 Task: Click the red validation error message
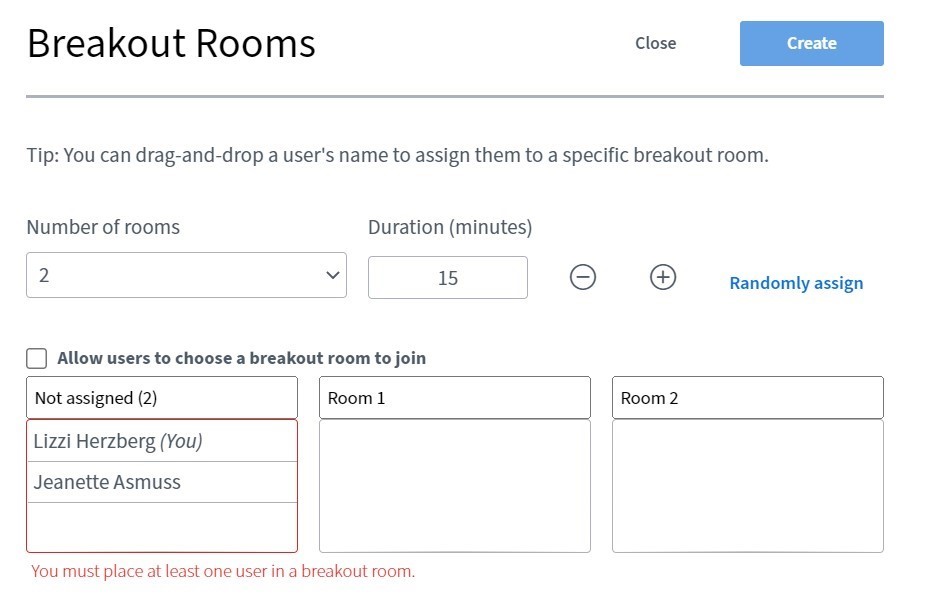tap(223, 572)
